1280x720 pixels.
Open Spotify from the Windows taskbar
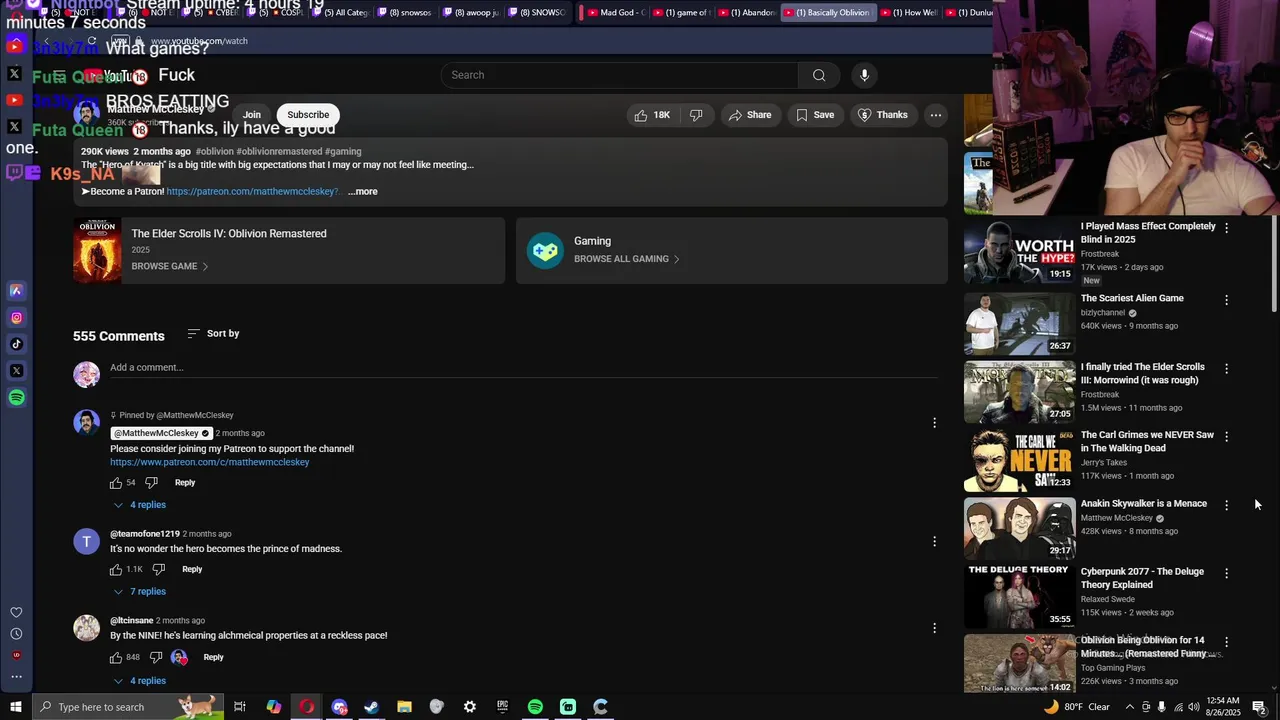click(x=535, y=707)
